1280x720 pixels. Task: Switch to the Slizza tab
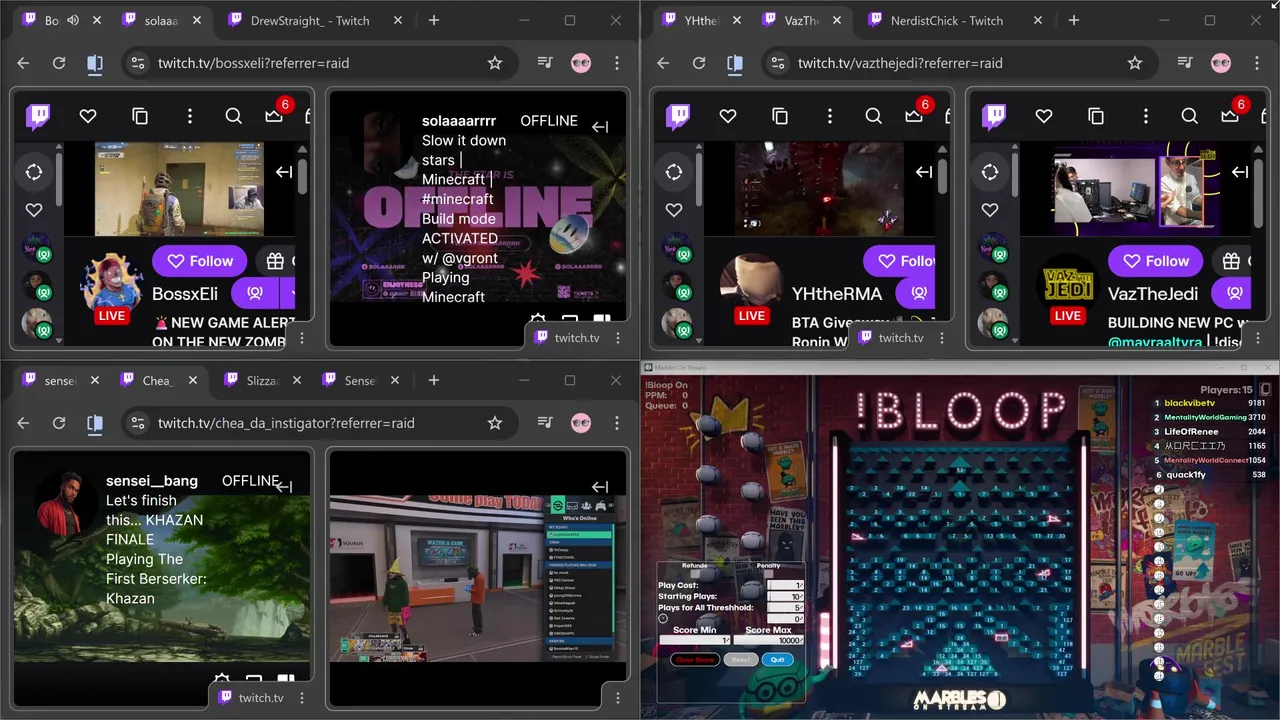pos(264,380)
